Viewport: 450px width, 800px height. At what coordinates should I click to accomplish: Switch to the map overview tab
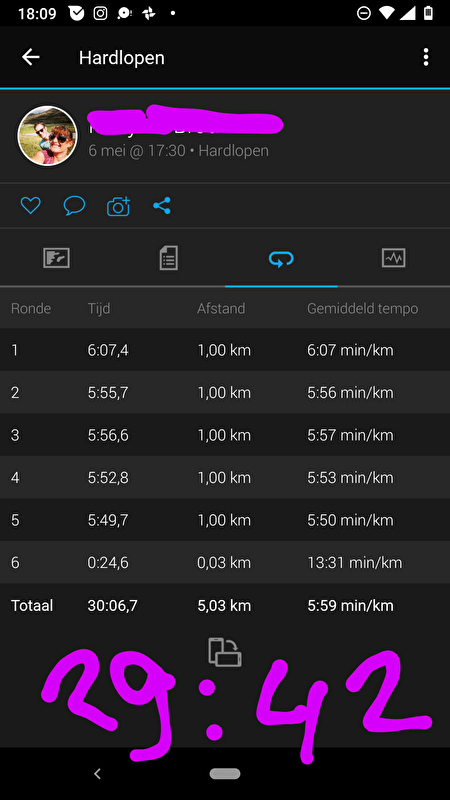(56, 258)
